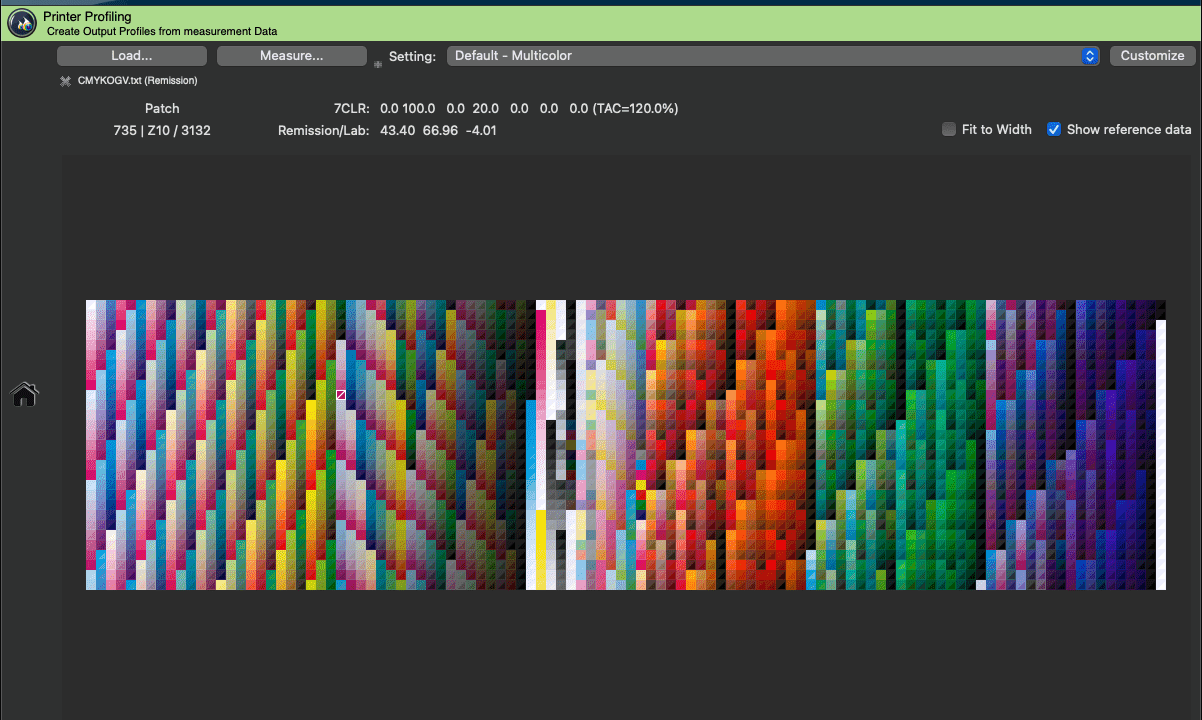Click the small gear icon beside Setting
The image size is (1202, 720).
click(378, 64)
